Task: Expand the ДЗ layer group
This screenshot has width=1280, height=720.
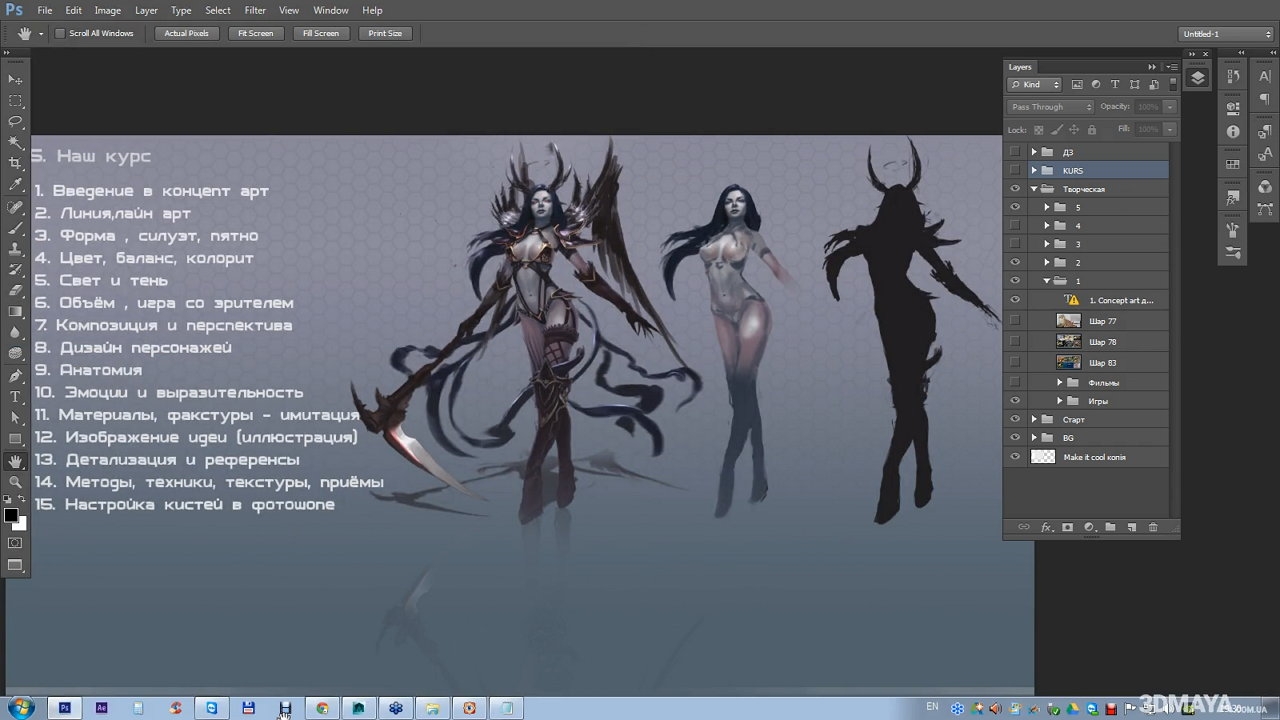Action: [1034, 152]
